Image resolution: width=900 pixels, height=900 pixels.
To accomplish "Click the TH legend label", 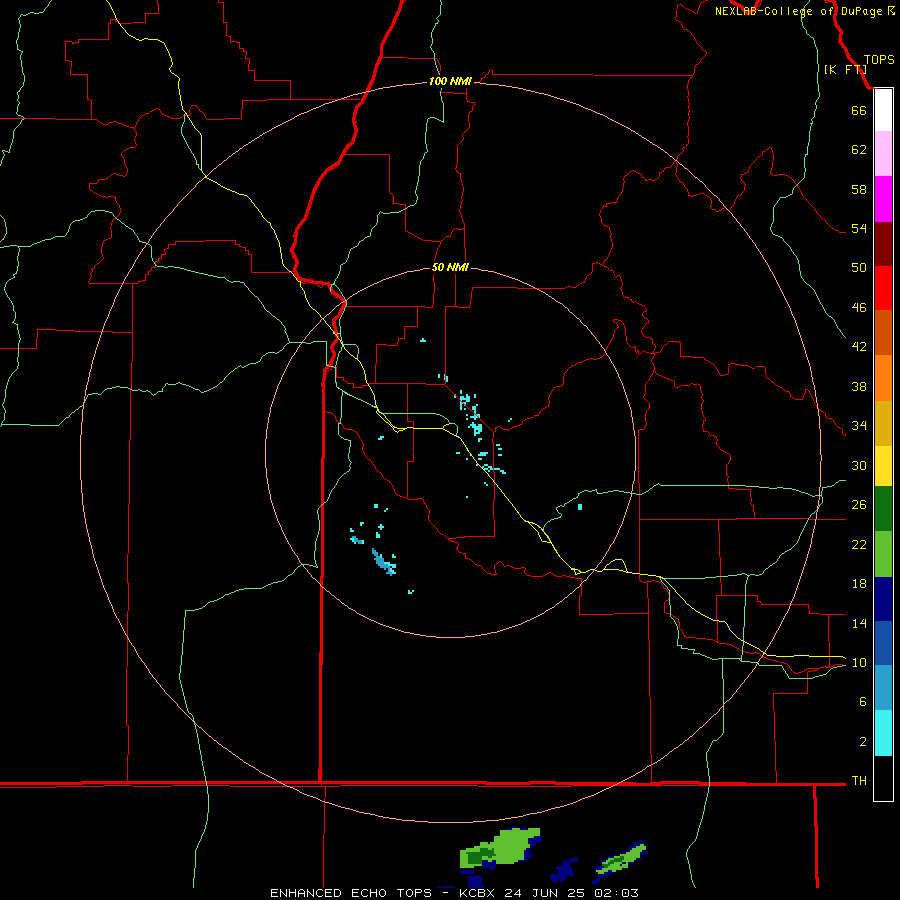I will (859, 780).
